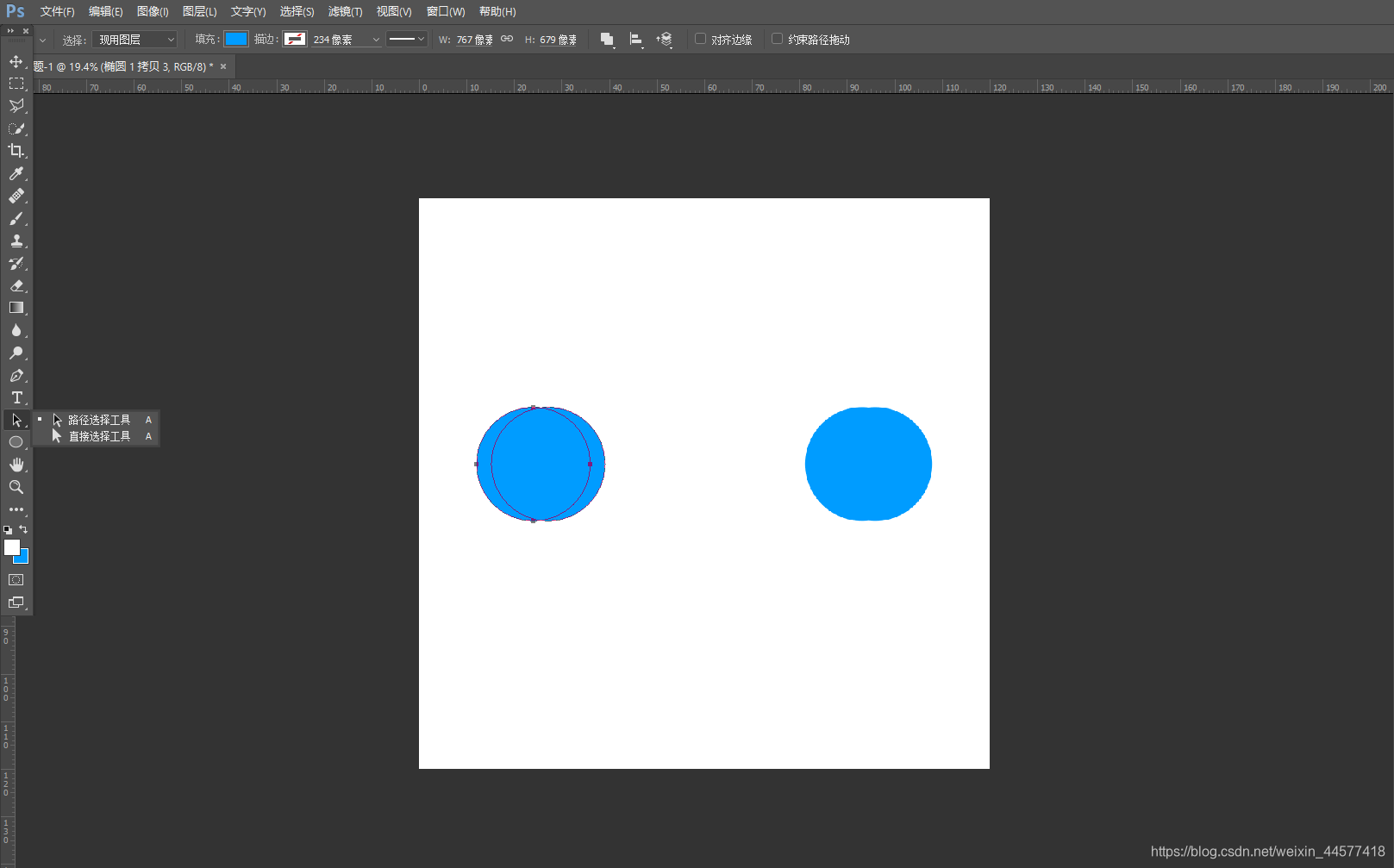Swap foreground and background colors
The image size is (1394, 868).
[x=23, y=529]
